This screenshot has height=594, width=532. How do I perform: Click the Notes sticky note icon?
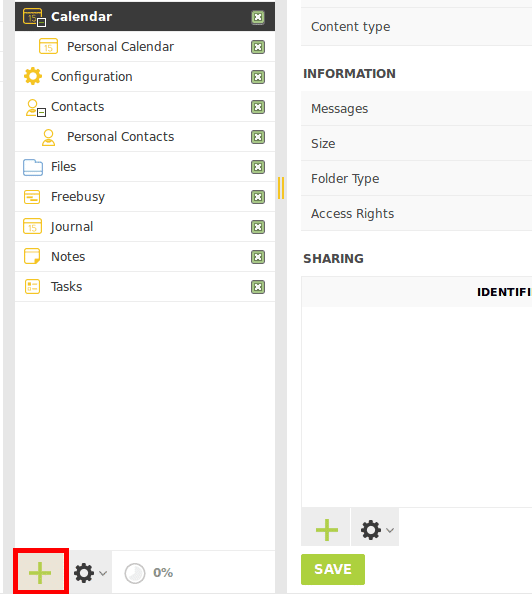tap(32, 256)
